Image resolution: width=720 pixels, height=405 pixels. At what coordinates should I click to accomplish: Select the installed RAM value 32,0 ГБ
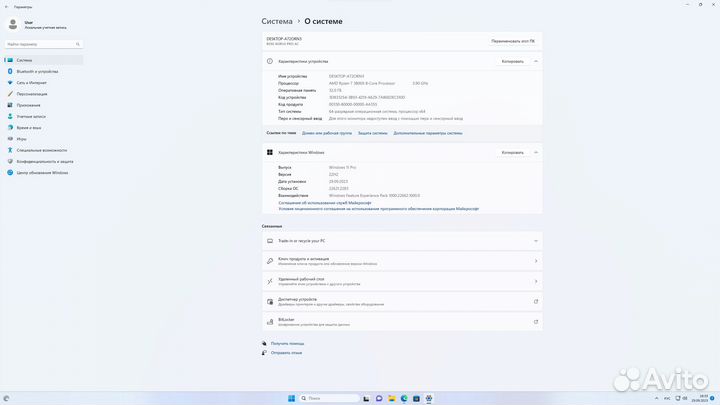(335, 90)
